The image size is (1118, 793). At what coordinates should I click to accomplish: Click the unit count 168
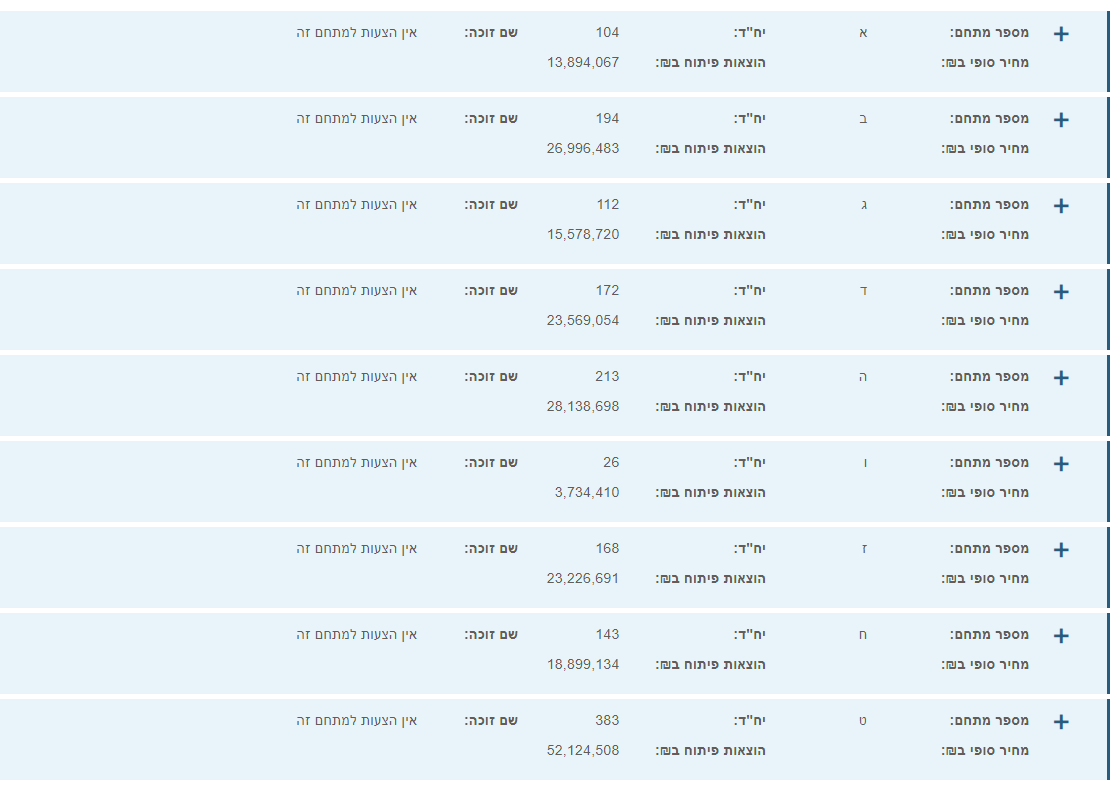click(x=607, y=548)
